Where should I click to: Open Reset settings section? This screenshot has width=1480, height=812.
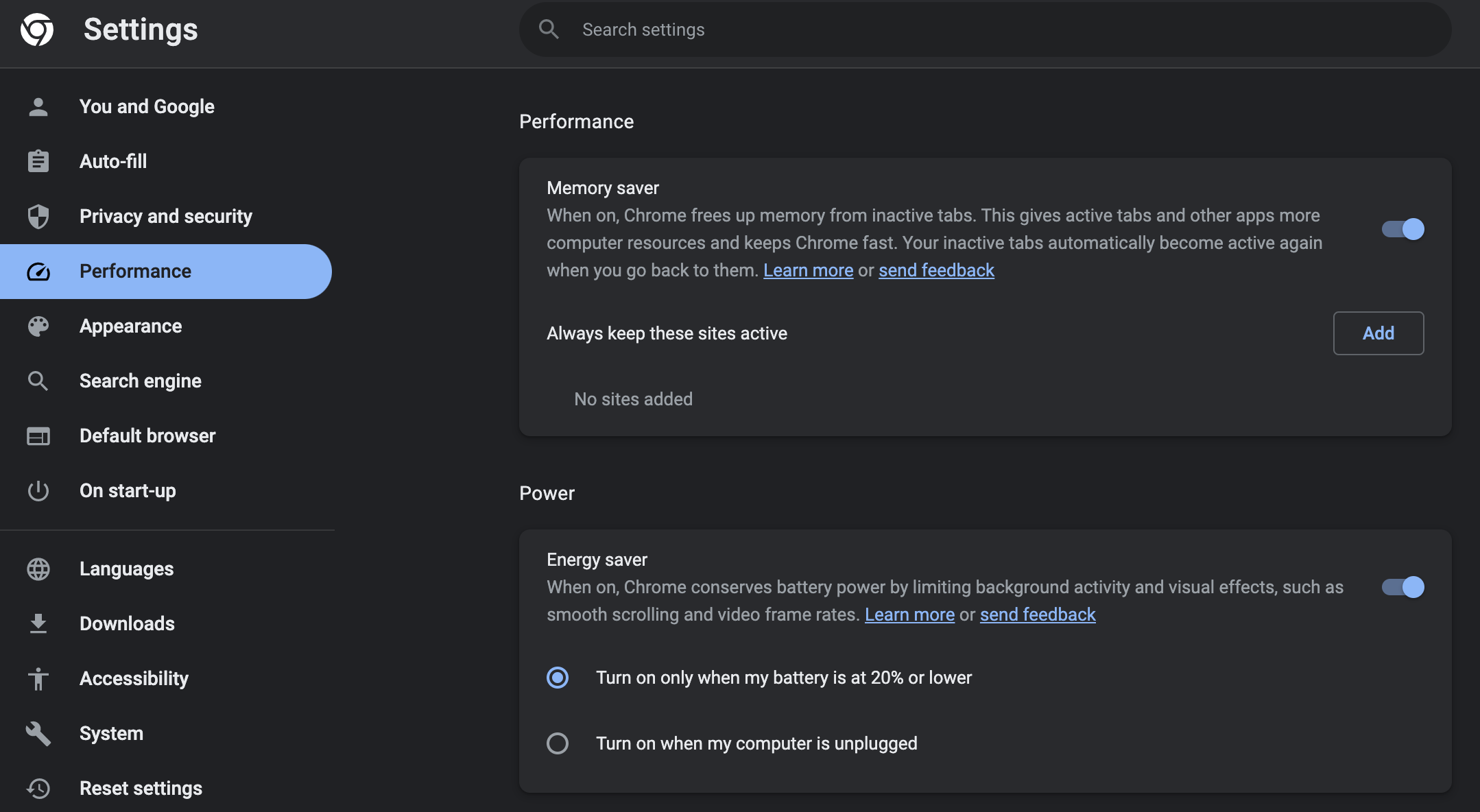(166, 789)
